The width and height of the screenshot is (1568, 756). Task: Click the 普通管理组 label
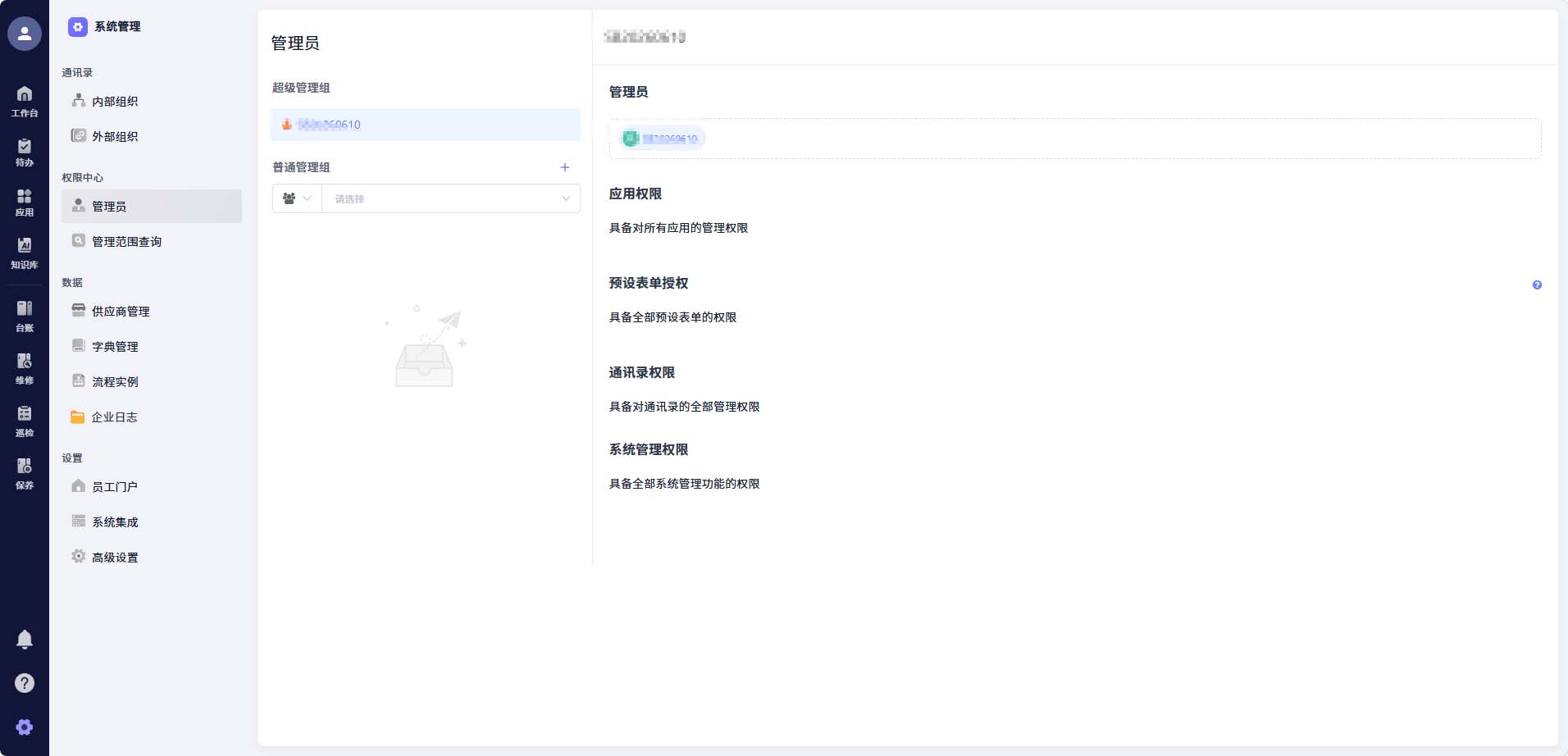(301, 167)
